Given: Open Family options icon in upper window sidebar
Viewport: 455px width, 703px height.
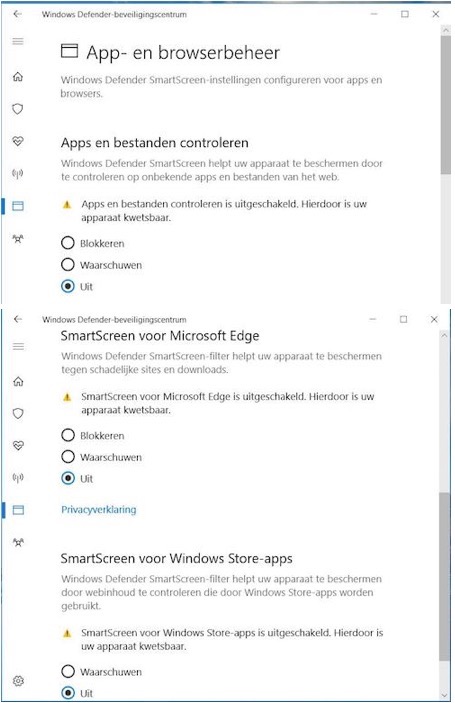Looking at the screenshot, I should (18, 239).
